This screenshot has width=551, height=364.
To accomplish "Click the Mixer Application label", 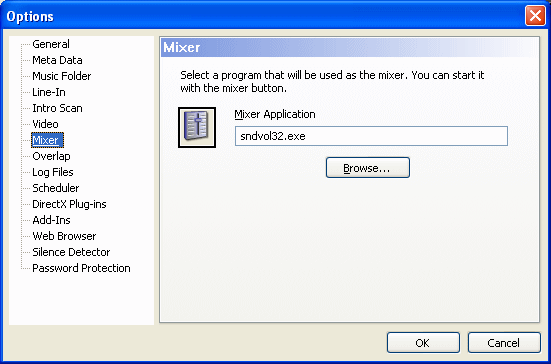I will click(x=275, y=114).
